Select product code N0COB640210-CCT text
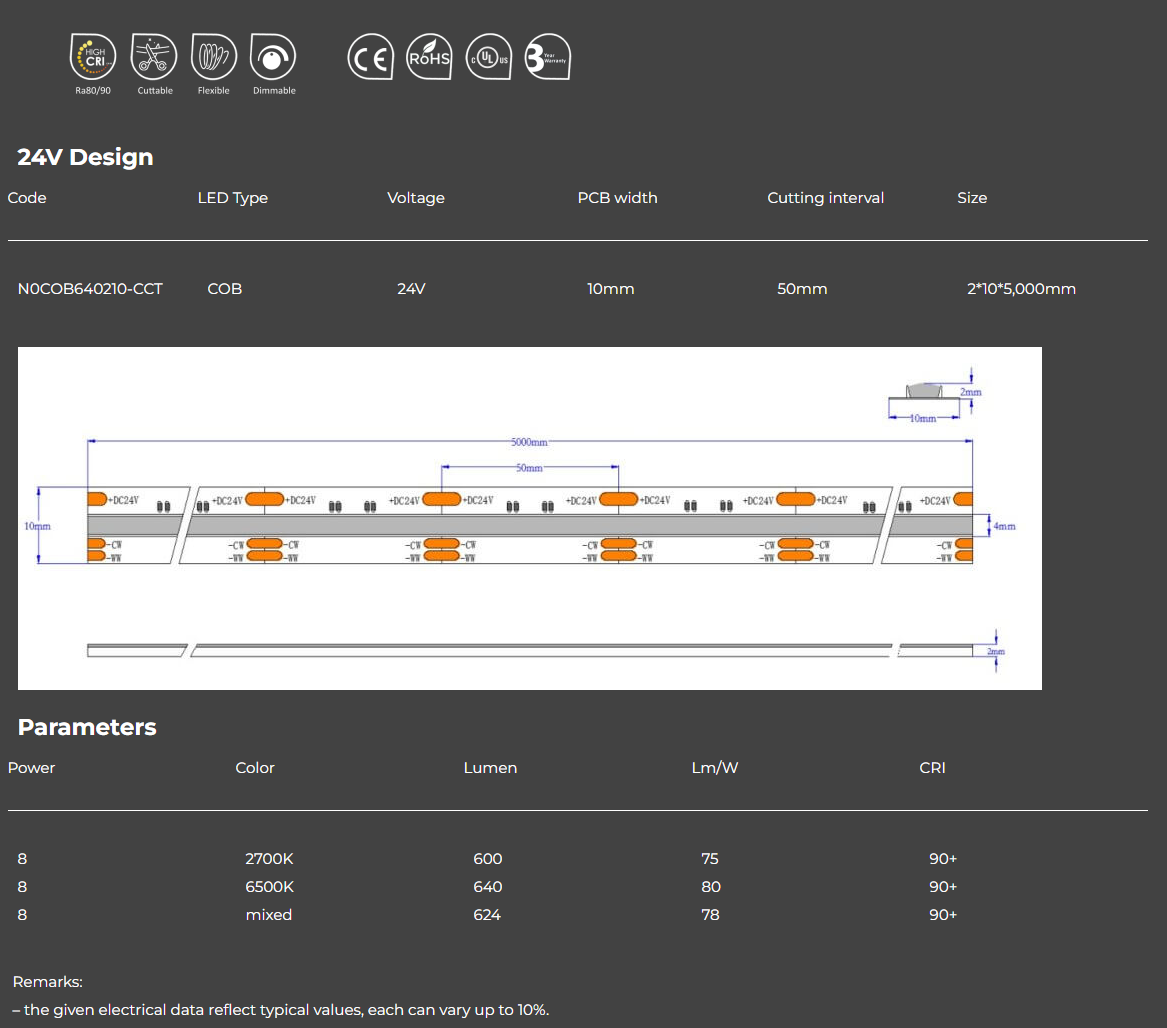 click(x=90, y=289)
